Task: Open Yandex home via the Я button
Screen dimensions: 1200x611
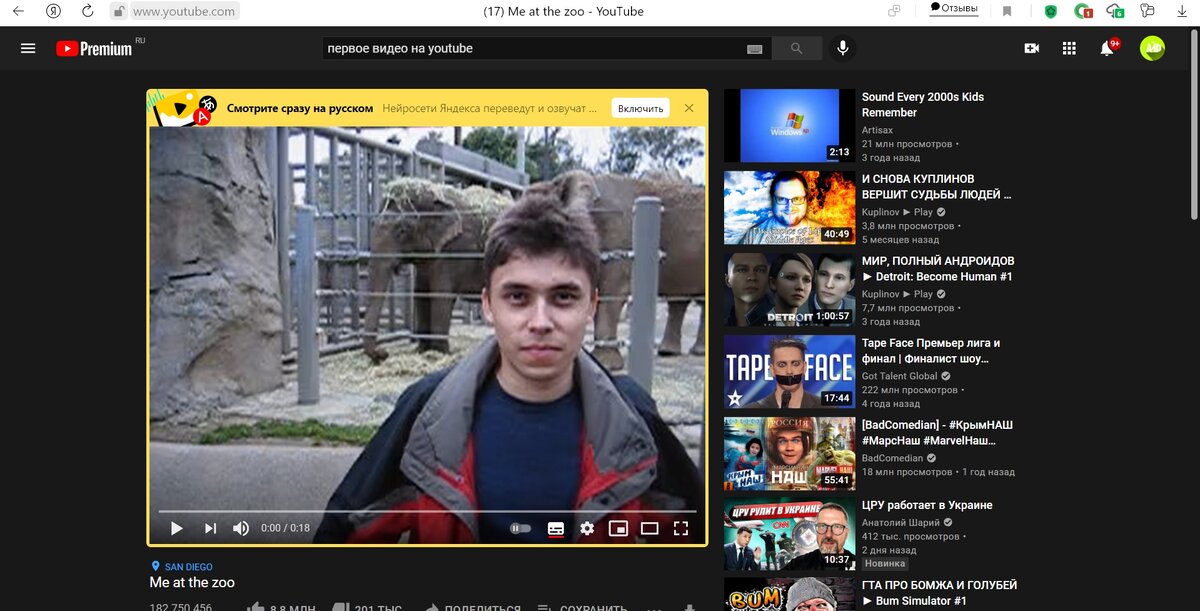Action: tap(53, 11)
